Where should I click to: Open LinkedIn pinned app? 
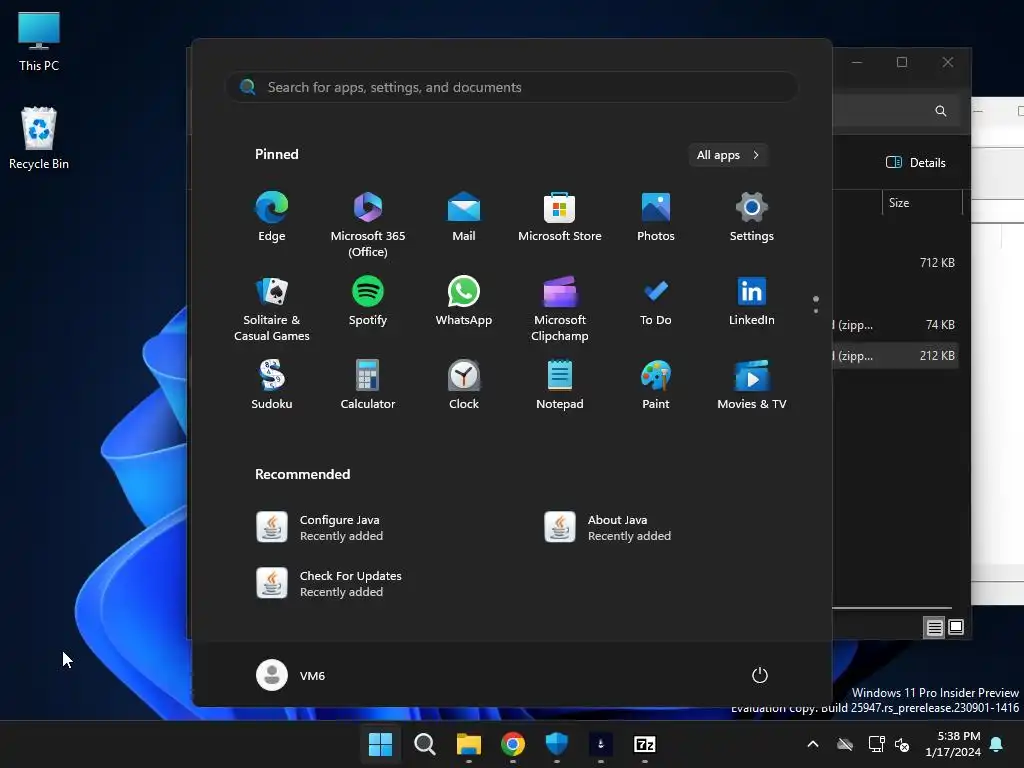pos(752,302)
